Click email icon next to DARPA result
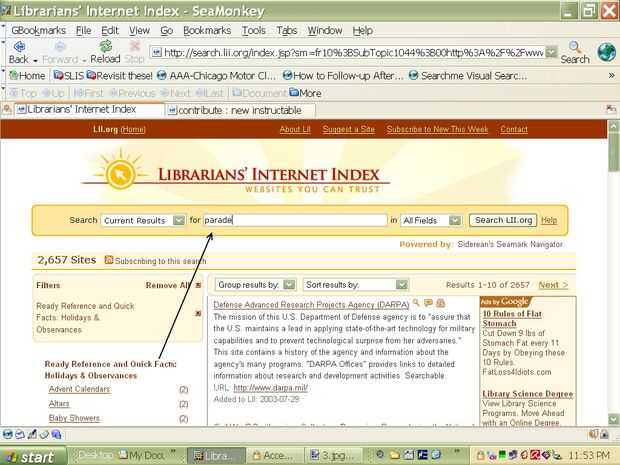620x465 pixels. pos(440,303)
